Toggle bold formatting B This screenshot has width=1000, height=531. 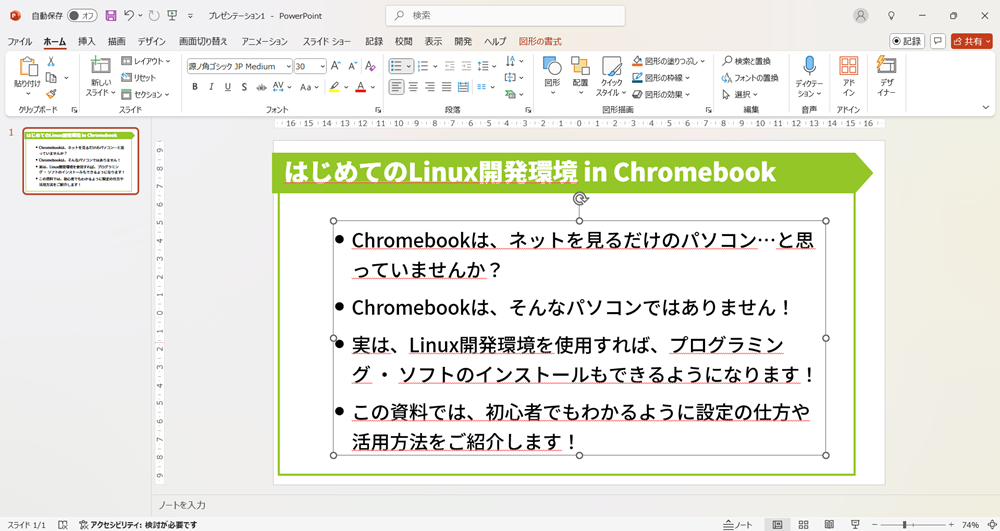click(x=195, y=87)
